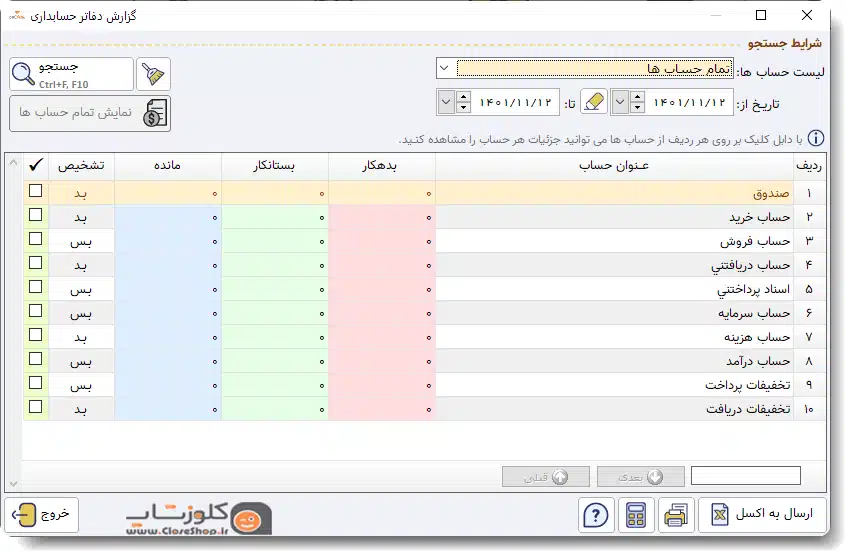The height and width of the screenshot is (552, 846).
Task: Click the بستانکار column header
Action: pos(275,166)
